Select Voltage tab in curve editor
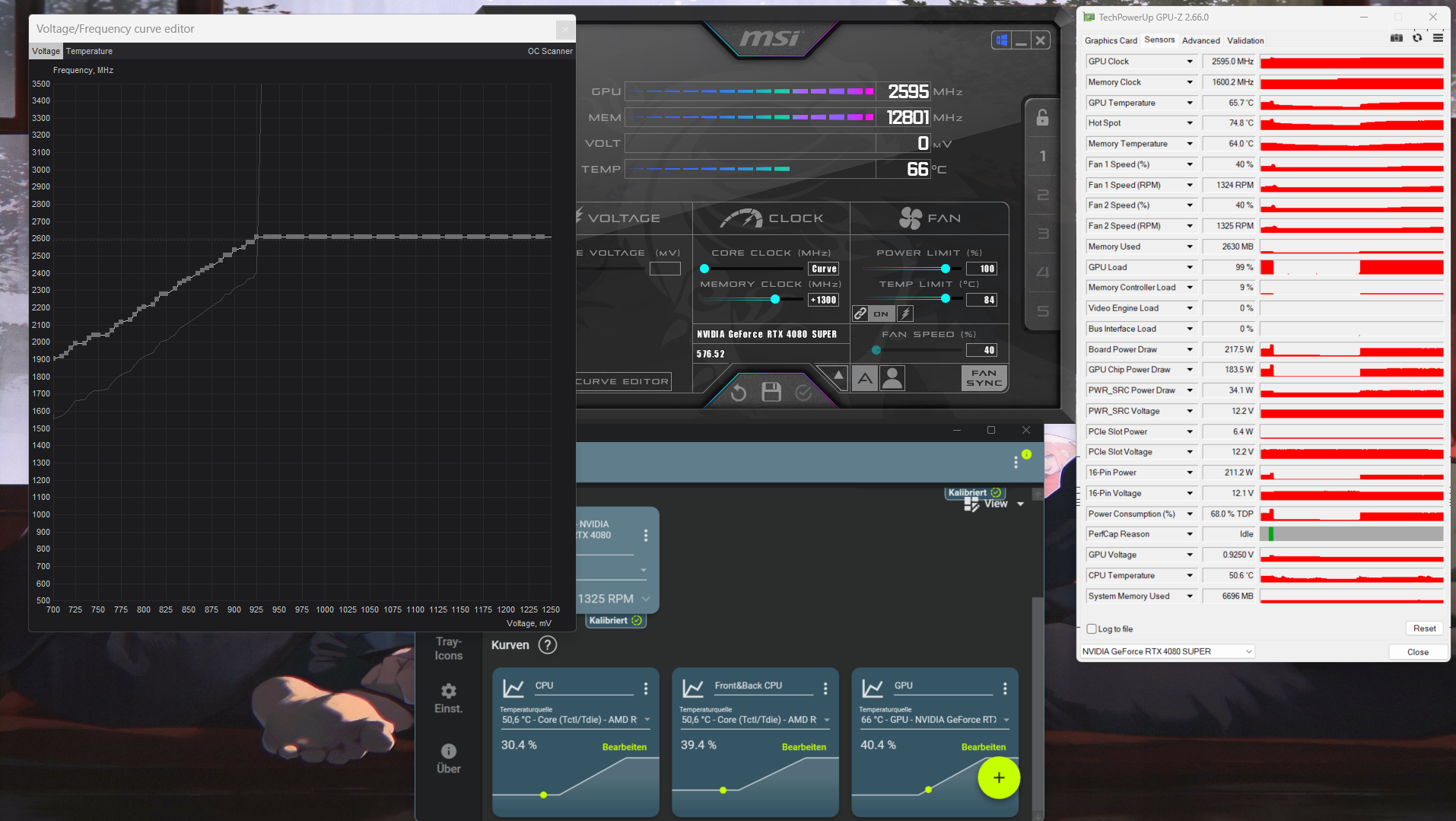Image resolution: width=1456 pixels, height=821 pixels. click(46, 51)
